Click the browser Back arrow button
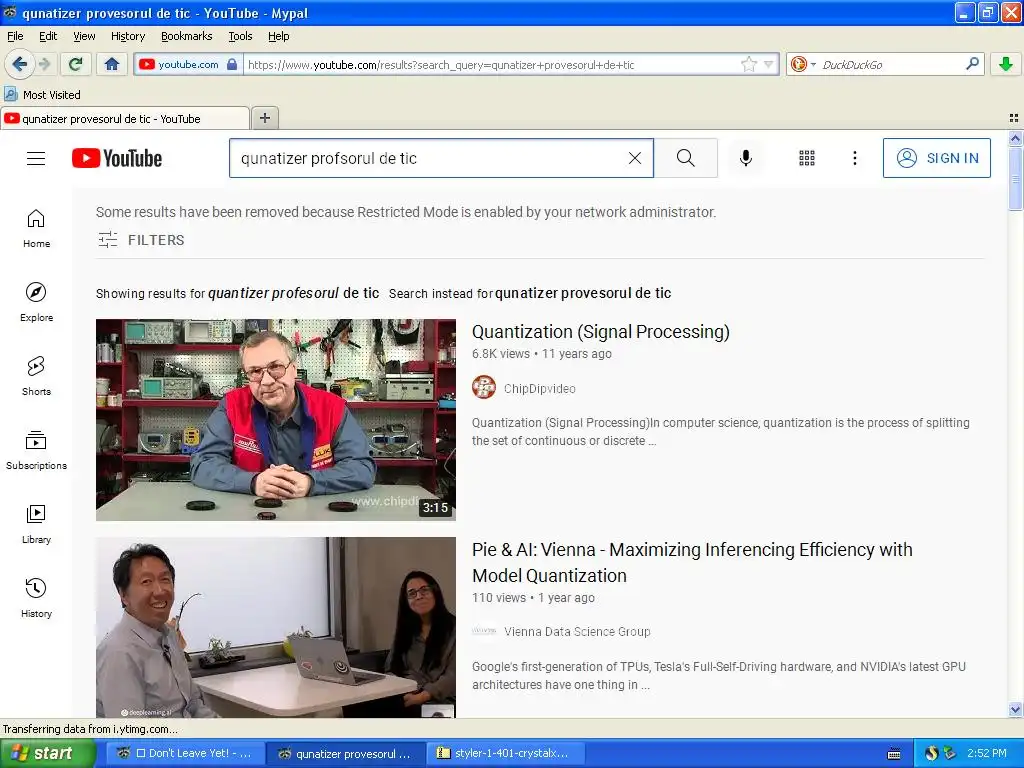Viewport: 1024px width, 768px height. pyautogui.click(x=19, y=64)
